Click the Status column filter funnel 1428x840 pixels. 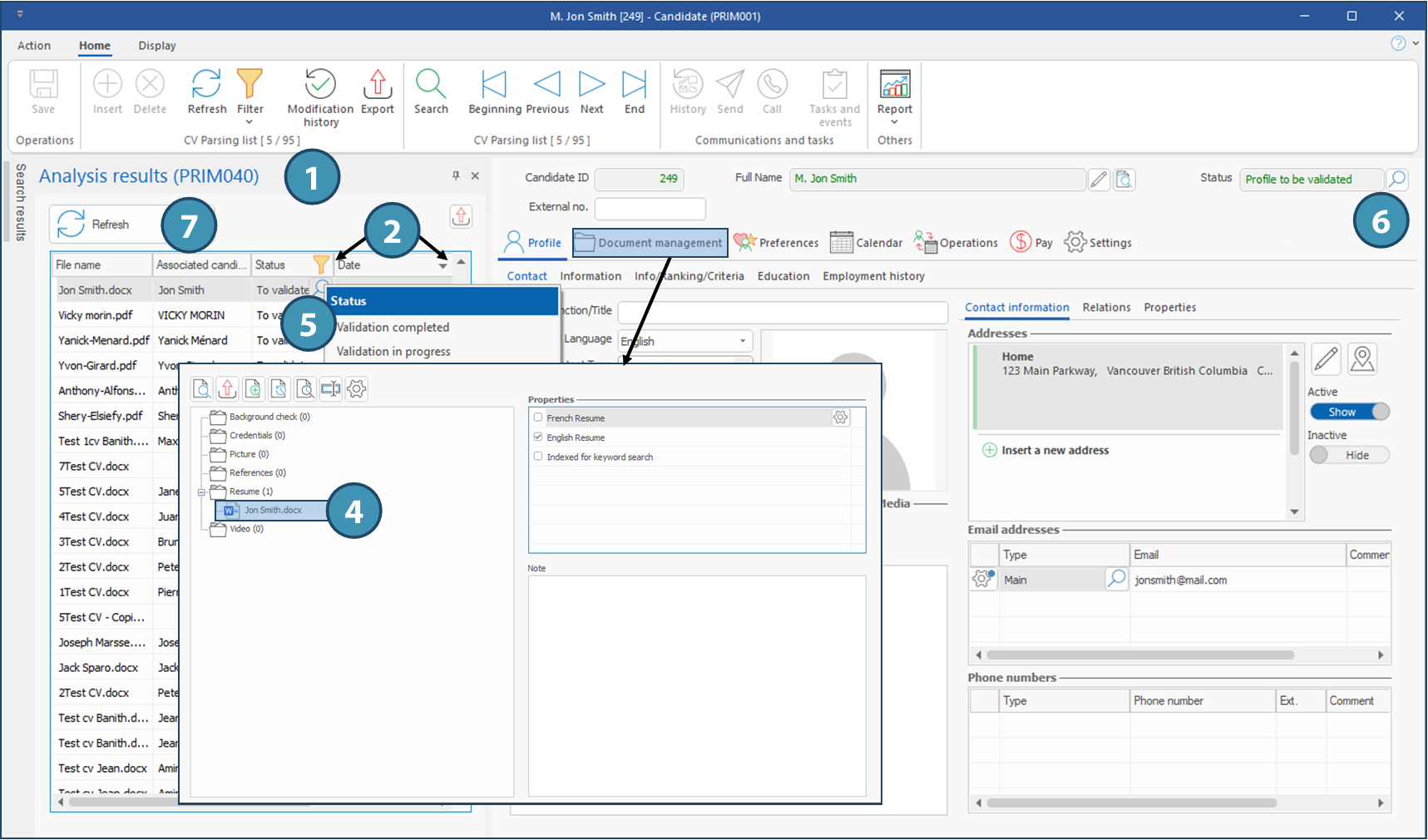[x=320, y=264]
